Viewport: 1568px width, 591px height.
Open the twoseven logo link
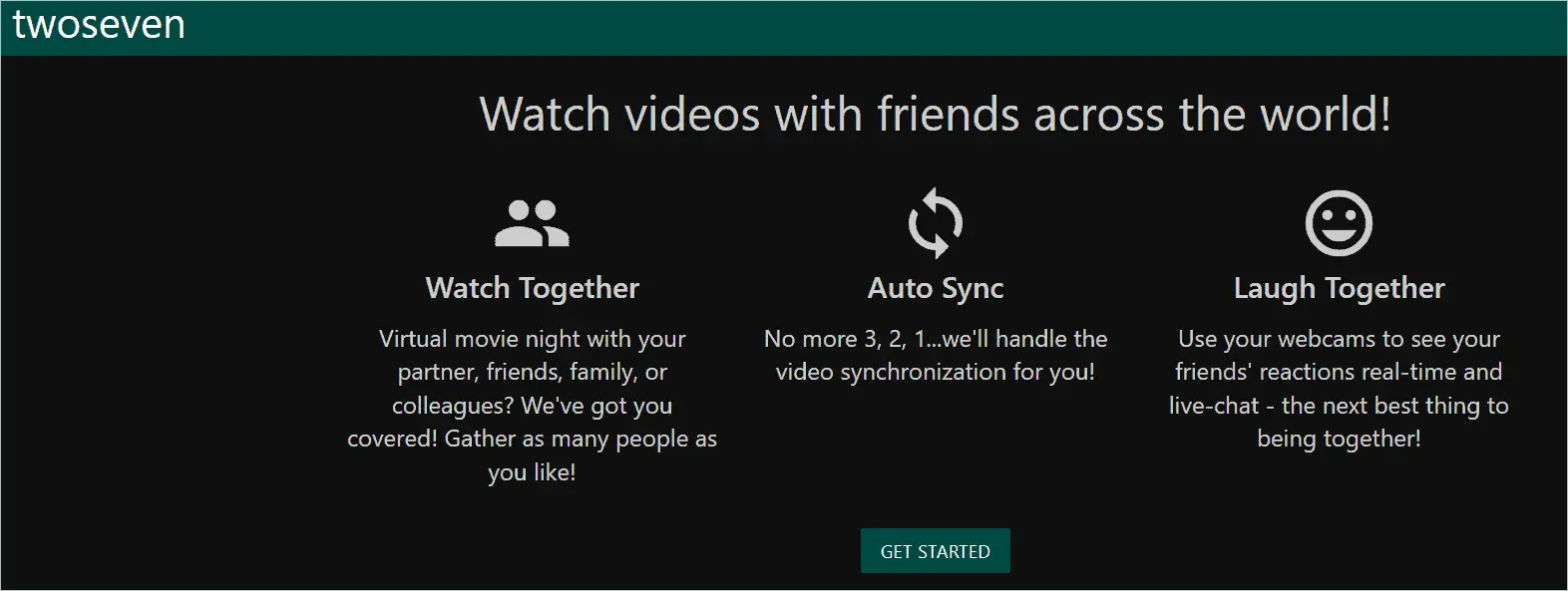pyautogui.click(x=99, y=24)
